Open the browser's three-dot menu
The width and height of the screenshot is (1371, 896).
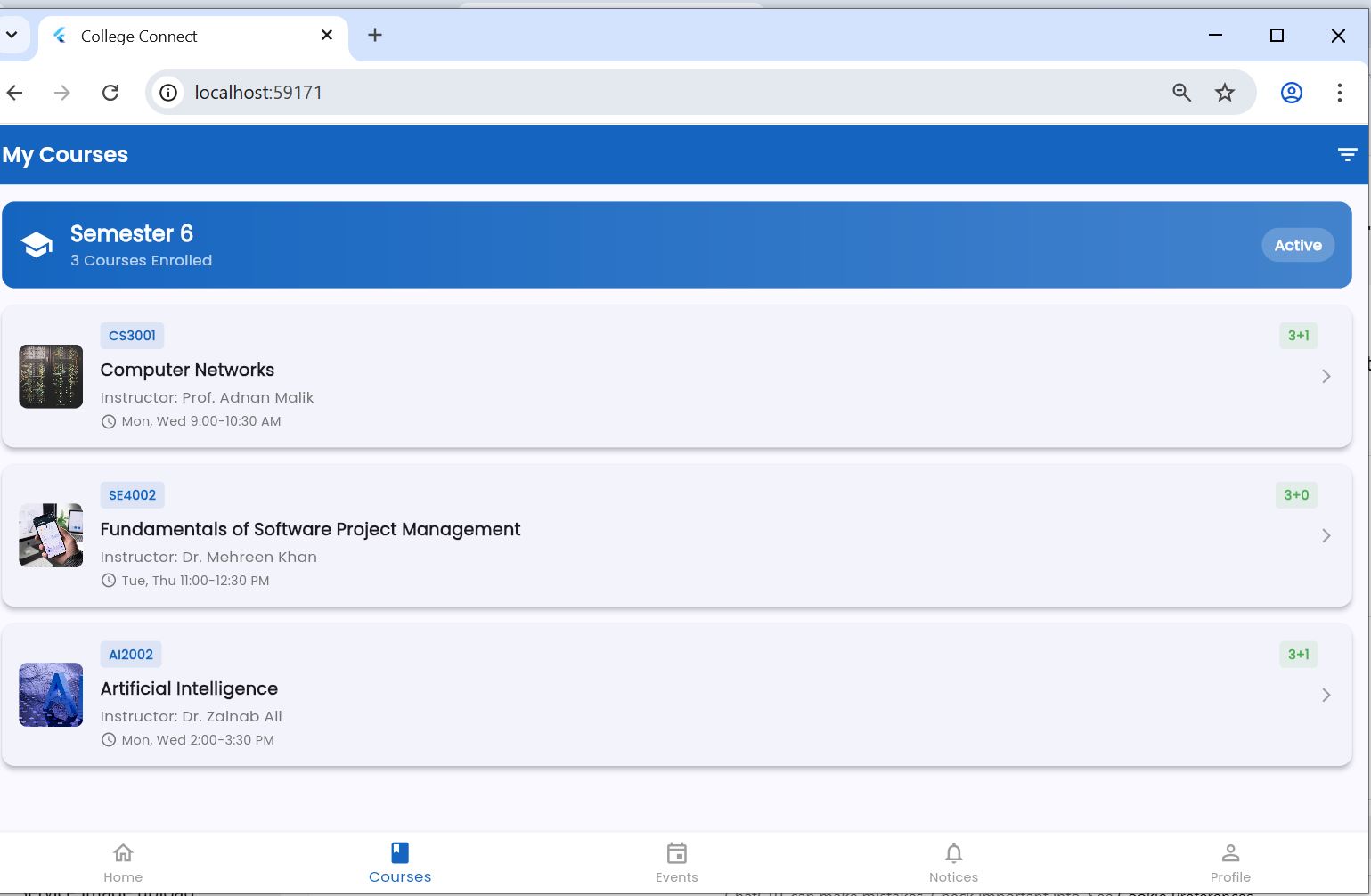coord(1340,92)
